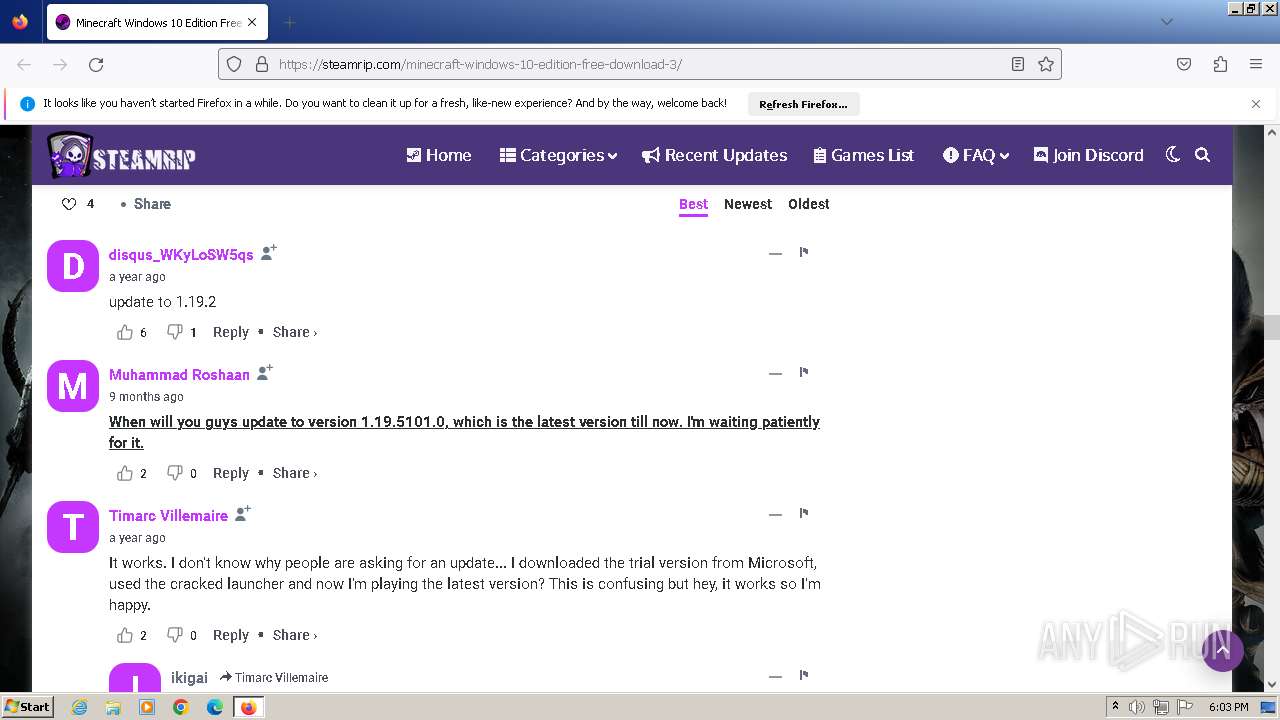Screen dimensions: 1280x720
Task: Open Windows Start menu
Action: pyautogui.click(x=27, y=707)
